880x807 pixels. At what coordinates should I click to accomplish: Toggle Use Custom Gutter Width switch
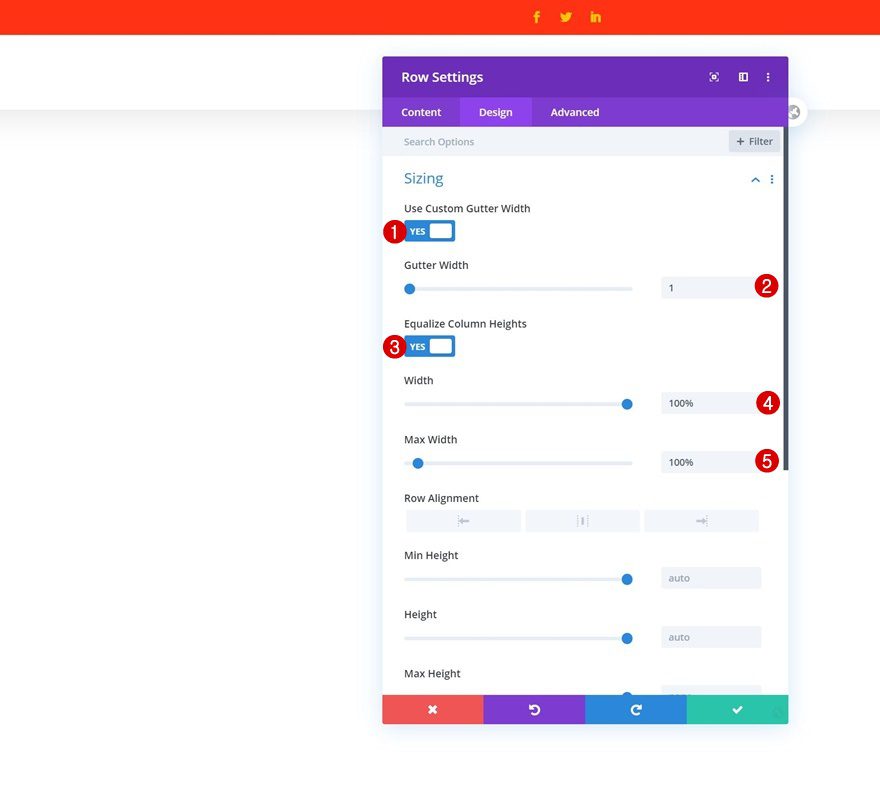point(429,231)
